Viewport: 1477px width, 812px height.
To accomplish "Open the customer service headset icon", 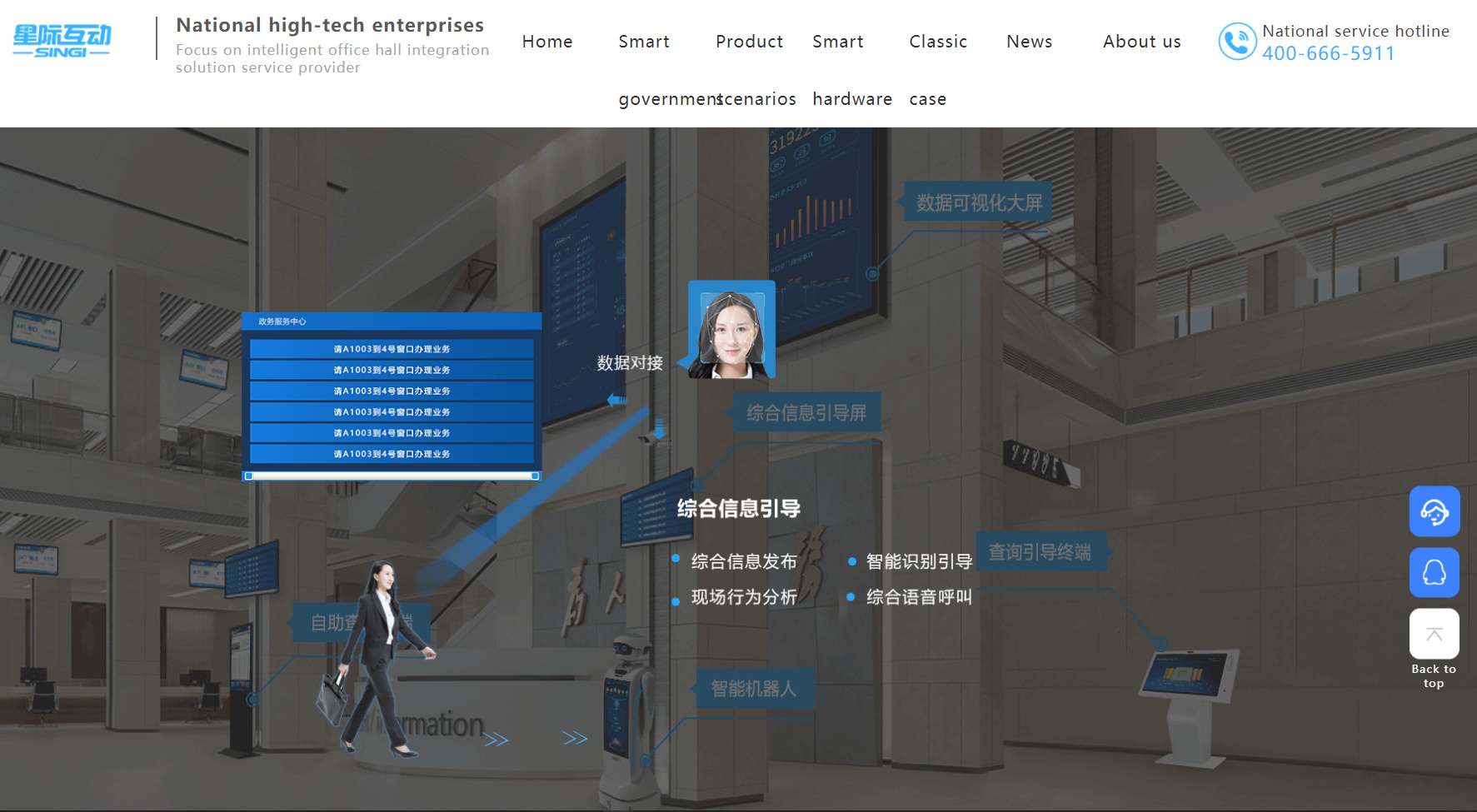I will 1434,511.
